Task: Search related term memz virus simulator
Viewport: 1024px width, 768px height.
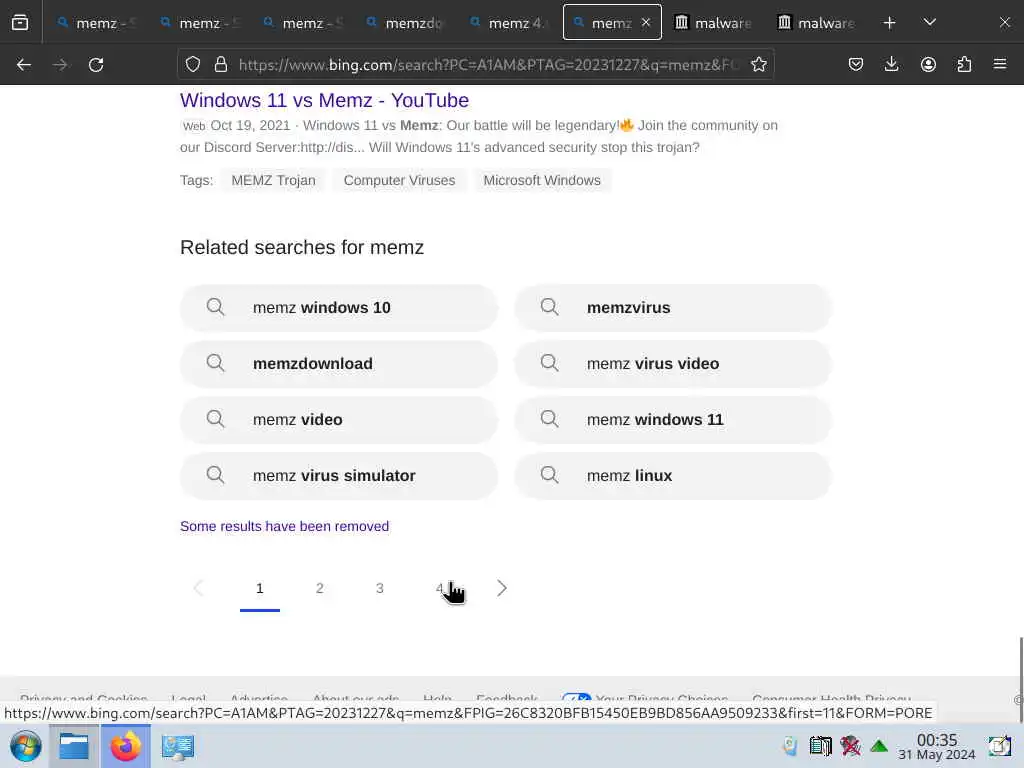Action: (x=339, y=476)
